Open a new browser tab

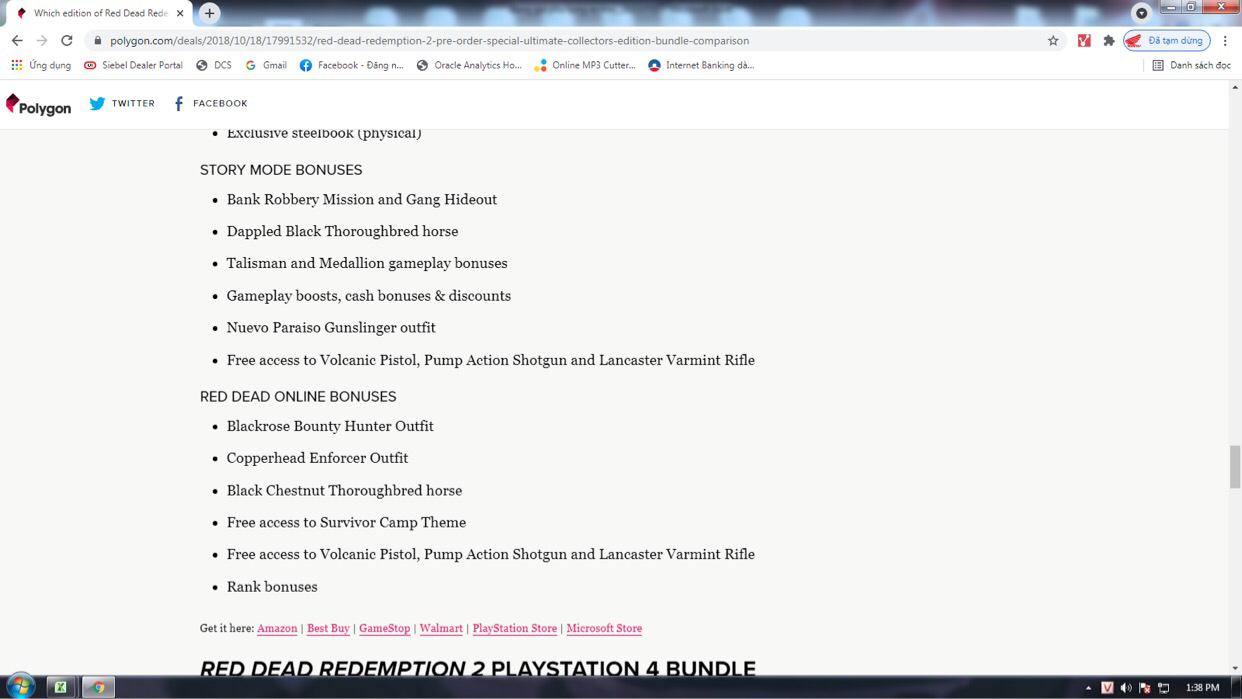tap(209, 13)
